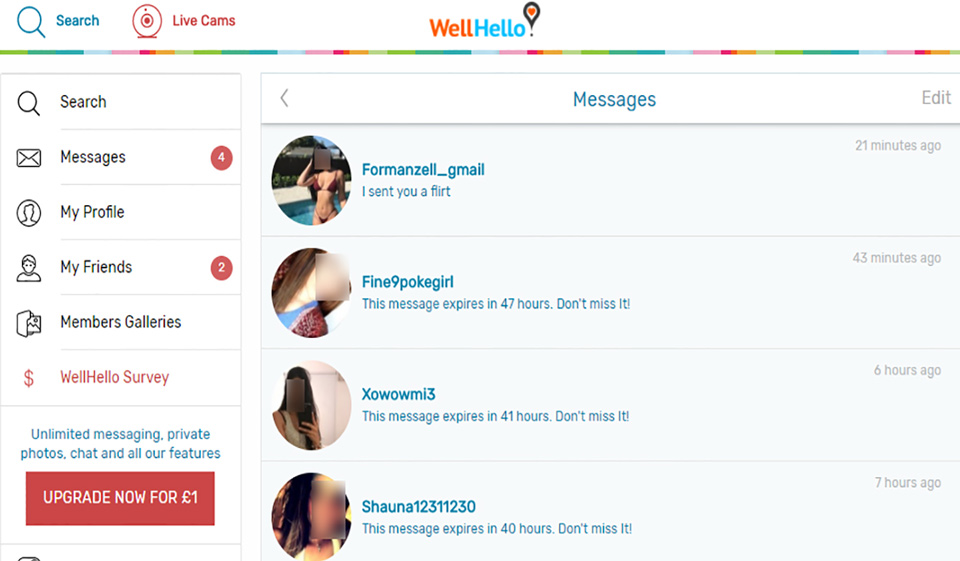
Task: Click the Upgrade Now for £1 button
Action: tap(120, 498)
